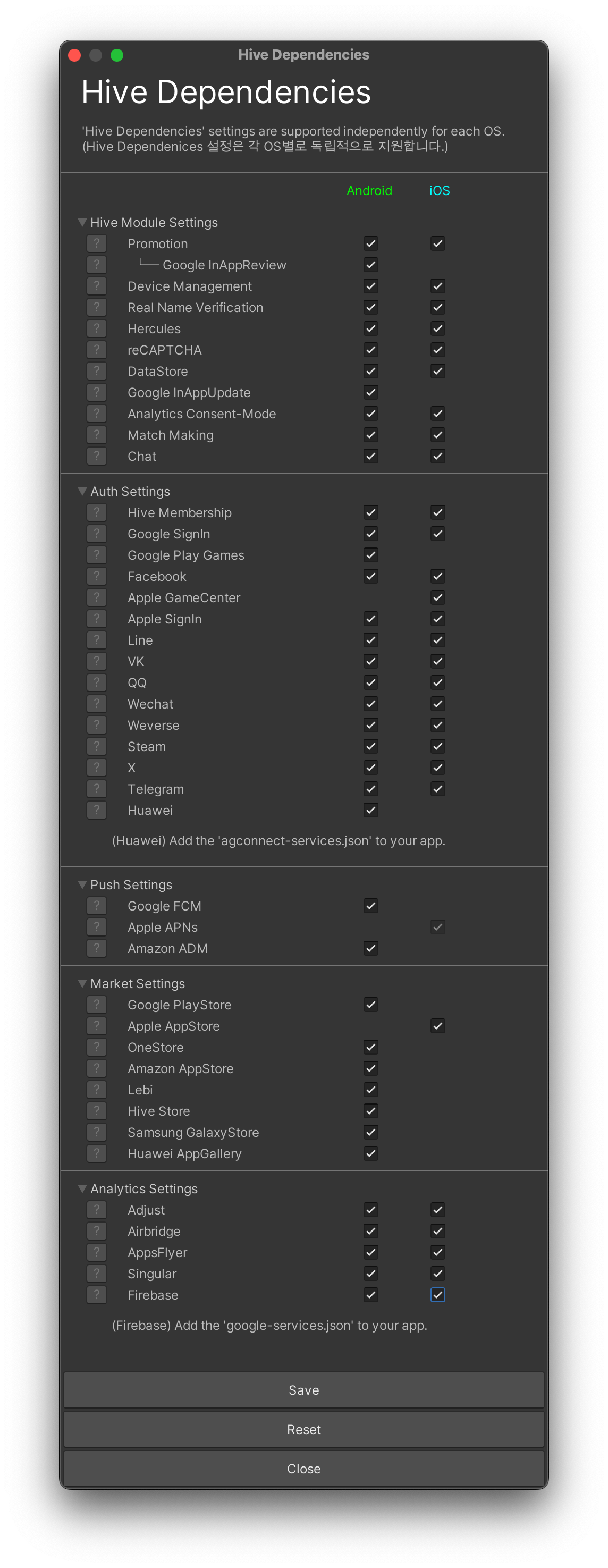Viewport: 608px width, 1568px height.
Task: Open help icon for AppsFlyer
Action: point(96,1252)
